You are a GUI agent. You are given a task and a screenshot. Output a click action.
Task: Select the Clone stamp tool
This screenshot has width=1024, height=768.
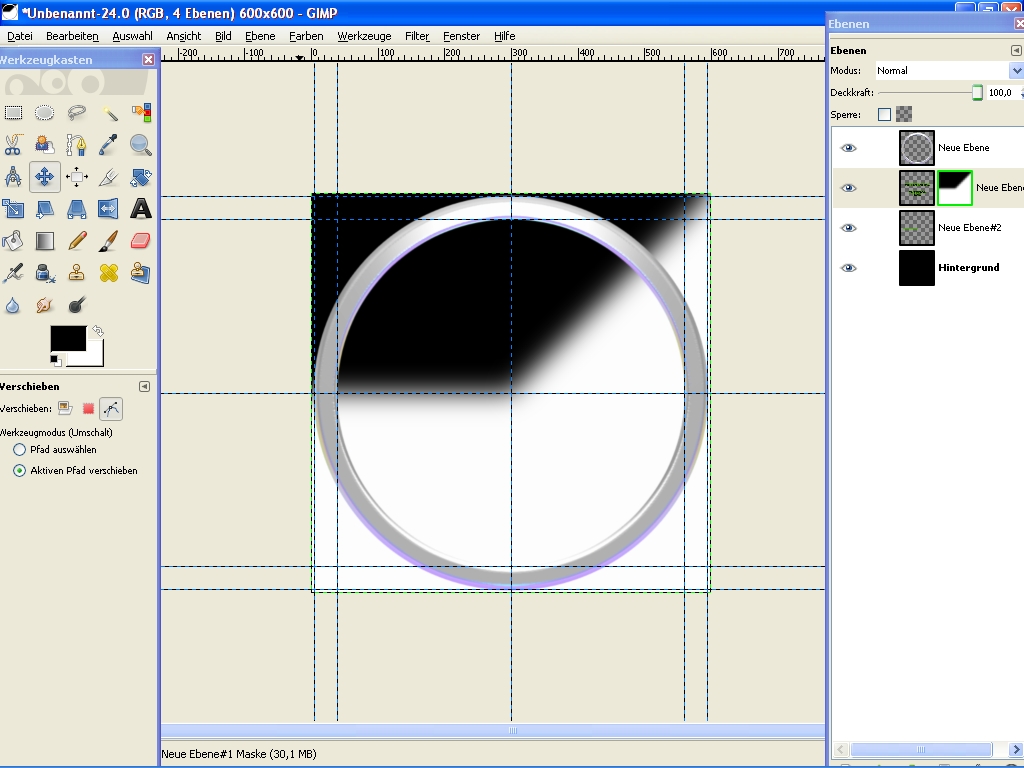76,273
